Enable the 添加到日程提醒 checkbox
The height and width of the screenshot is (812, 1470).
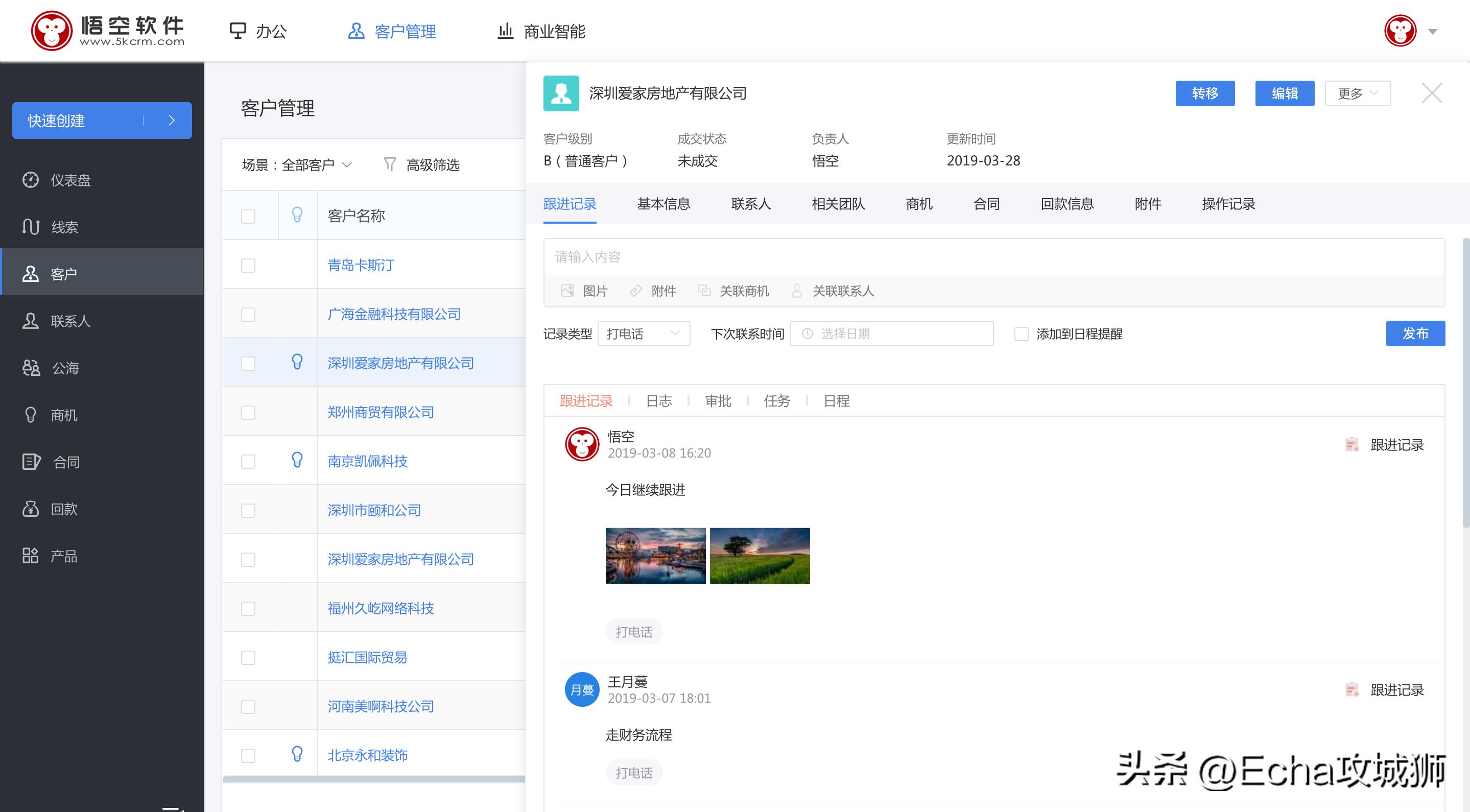(1021, 335)
